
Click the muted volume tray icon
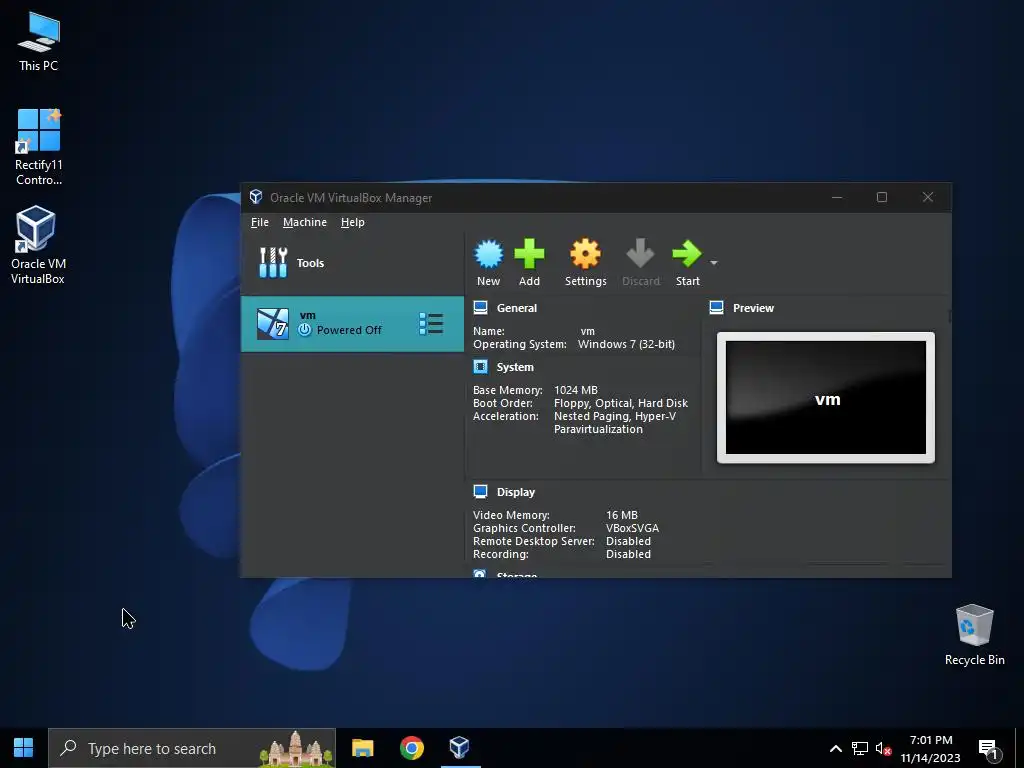tap(884, 748)
